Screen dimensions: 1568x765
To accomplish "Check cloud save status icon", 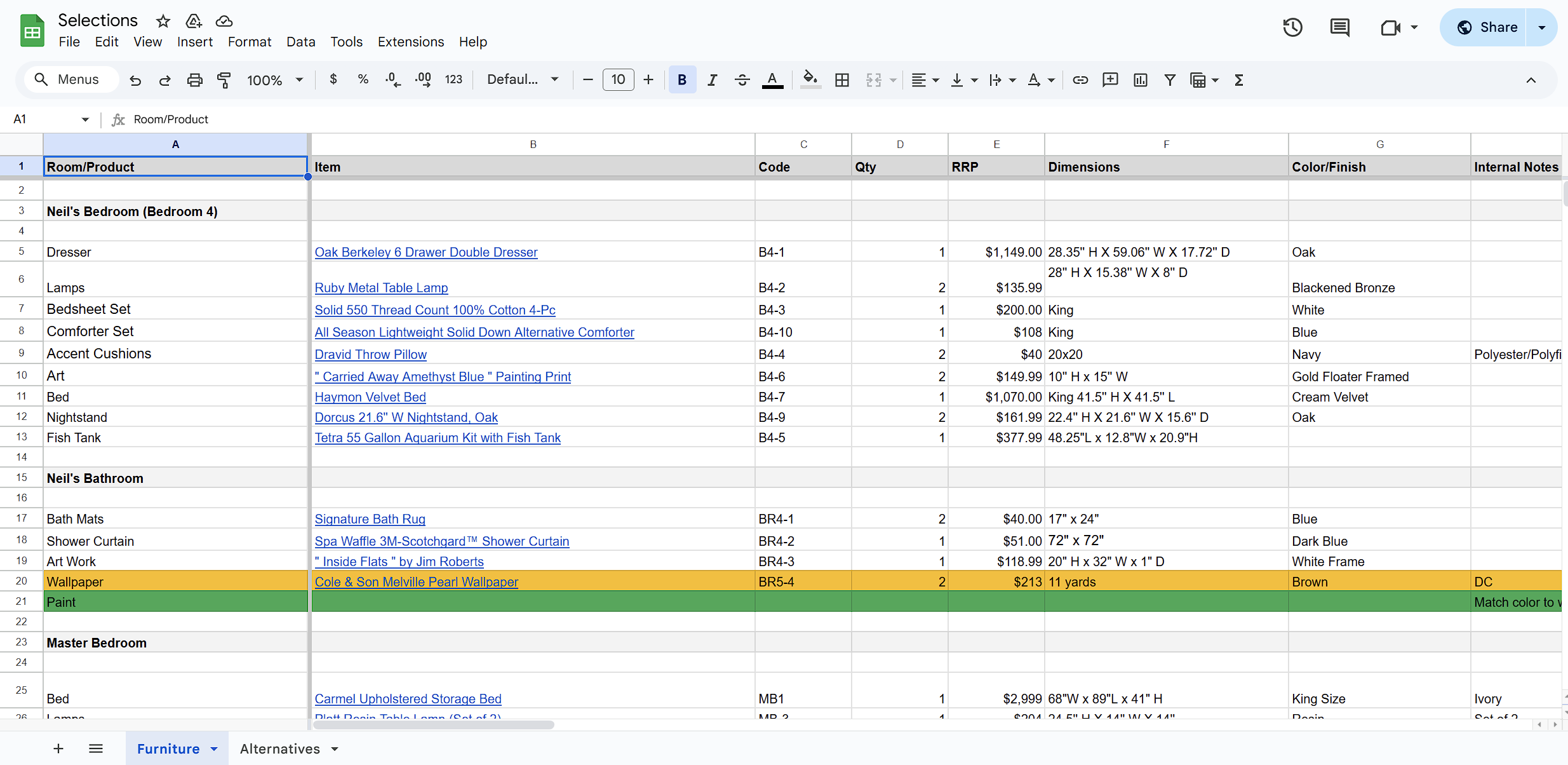I will click(x=224, y=21).
